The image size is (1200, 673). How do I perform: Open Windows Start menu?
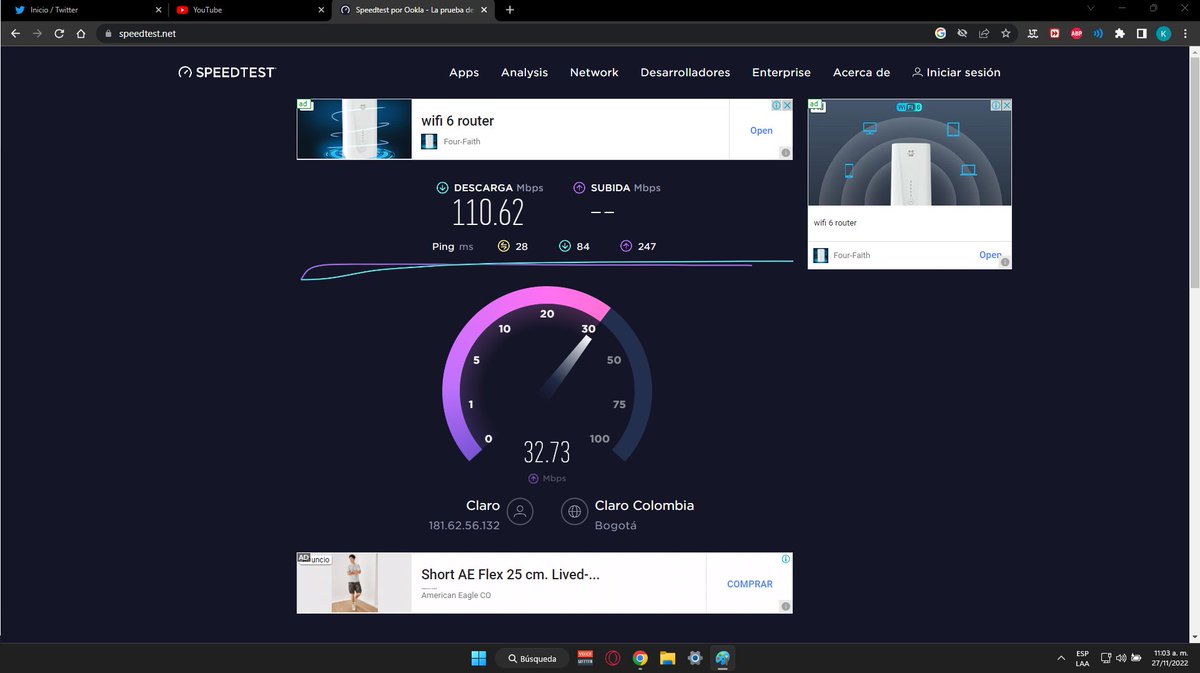pyautogui.click(x=478, y=658)
